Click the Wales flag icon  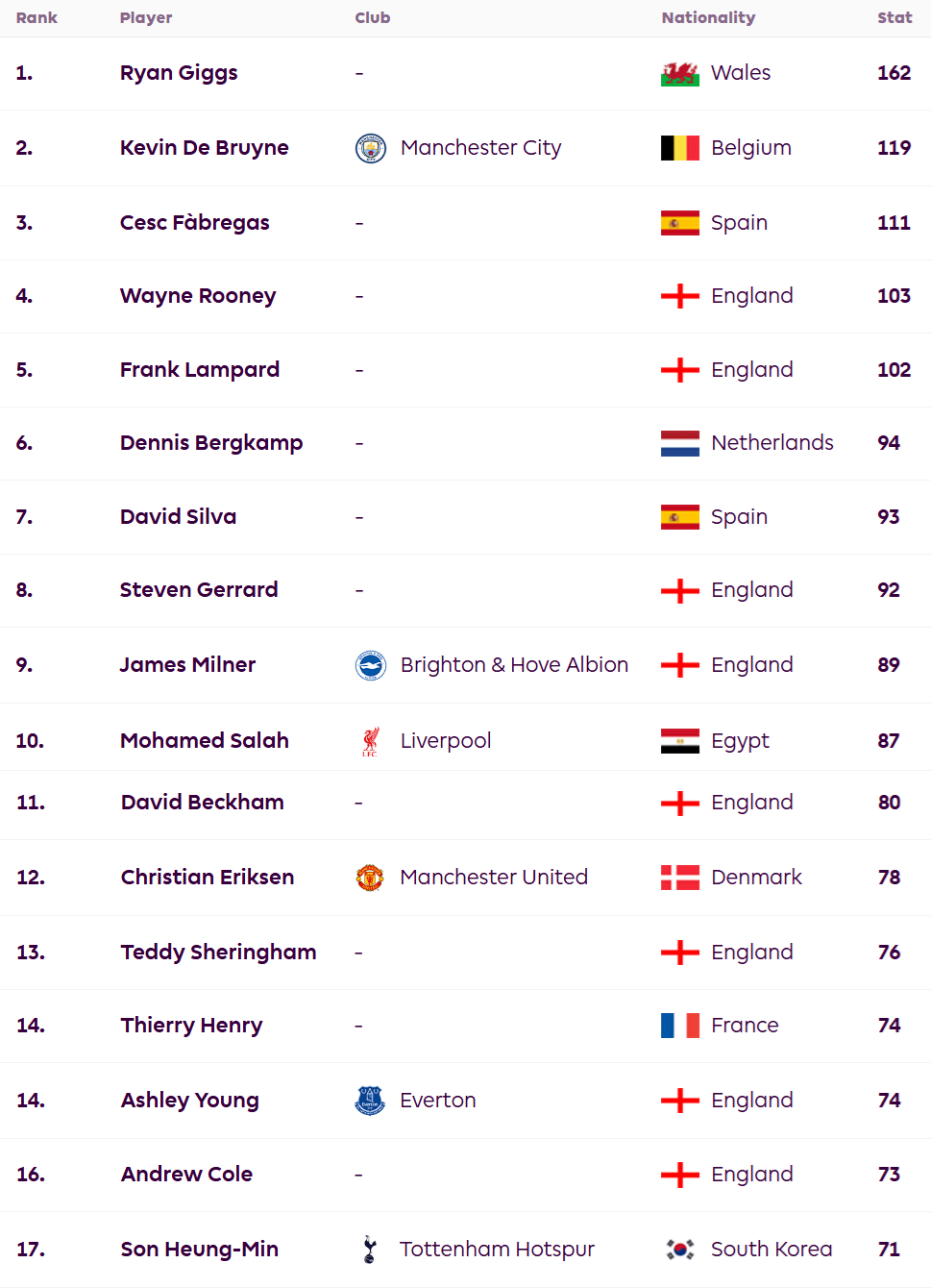(x=680, y=74)
